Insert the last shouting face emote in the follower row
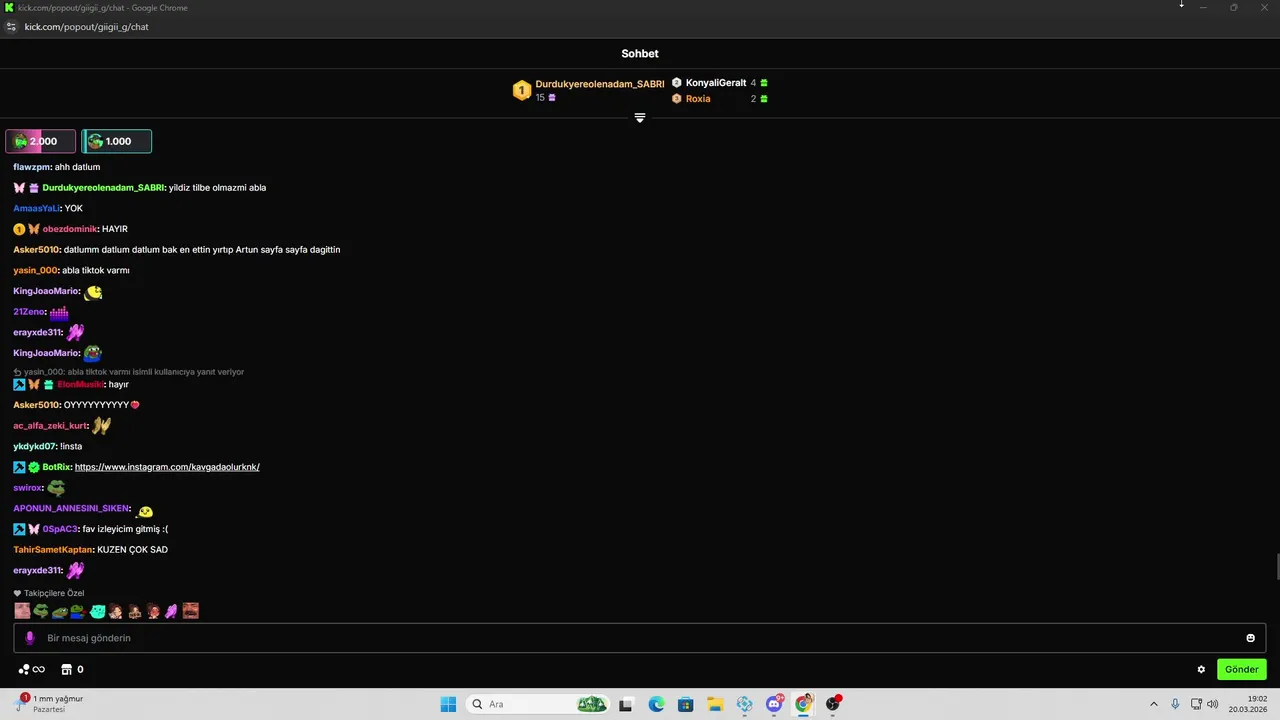The image size is (1280, 720). click(191, 611)
